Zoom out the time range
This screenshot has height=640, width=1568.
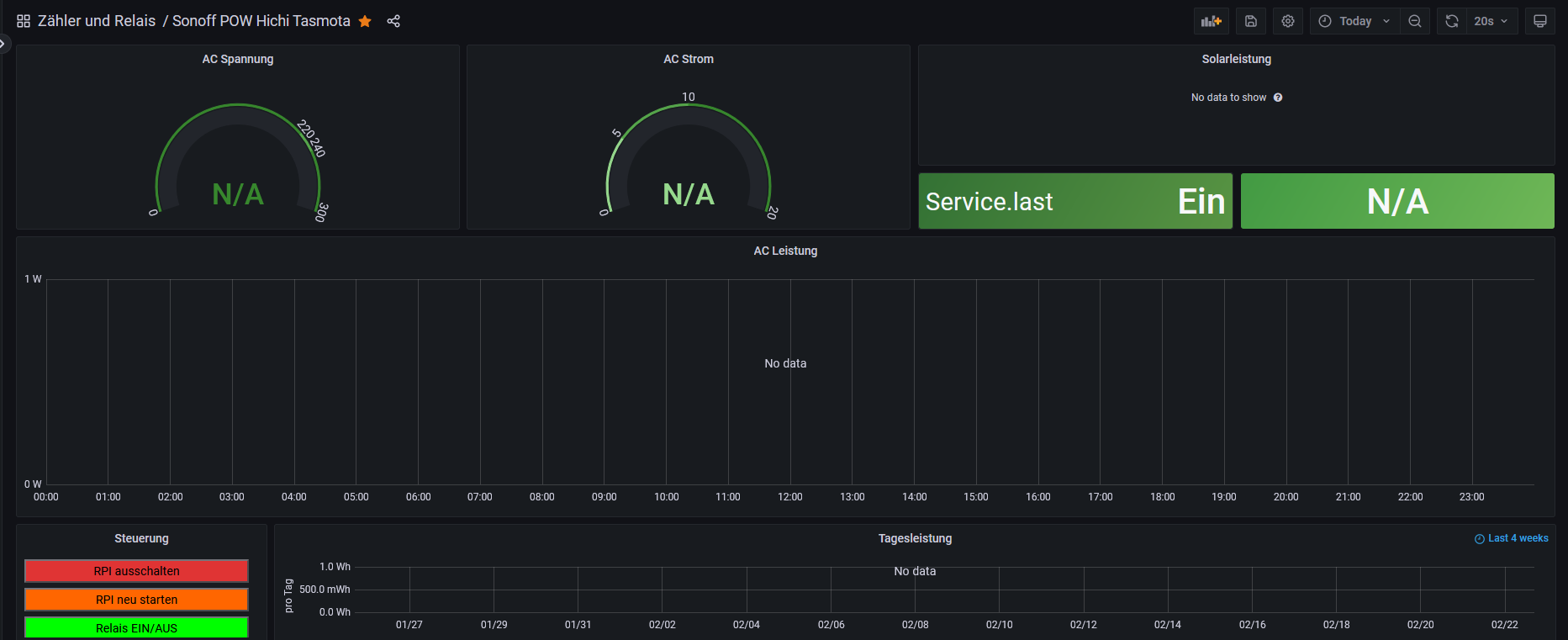(1415, 22)
